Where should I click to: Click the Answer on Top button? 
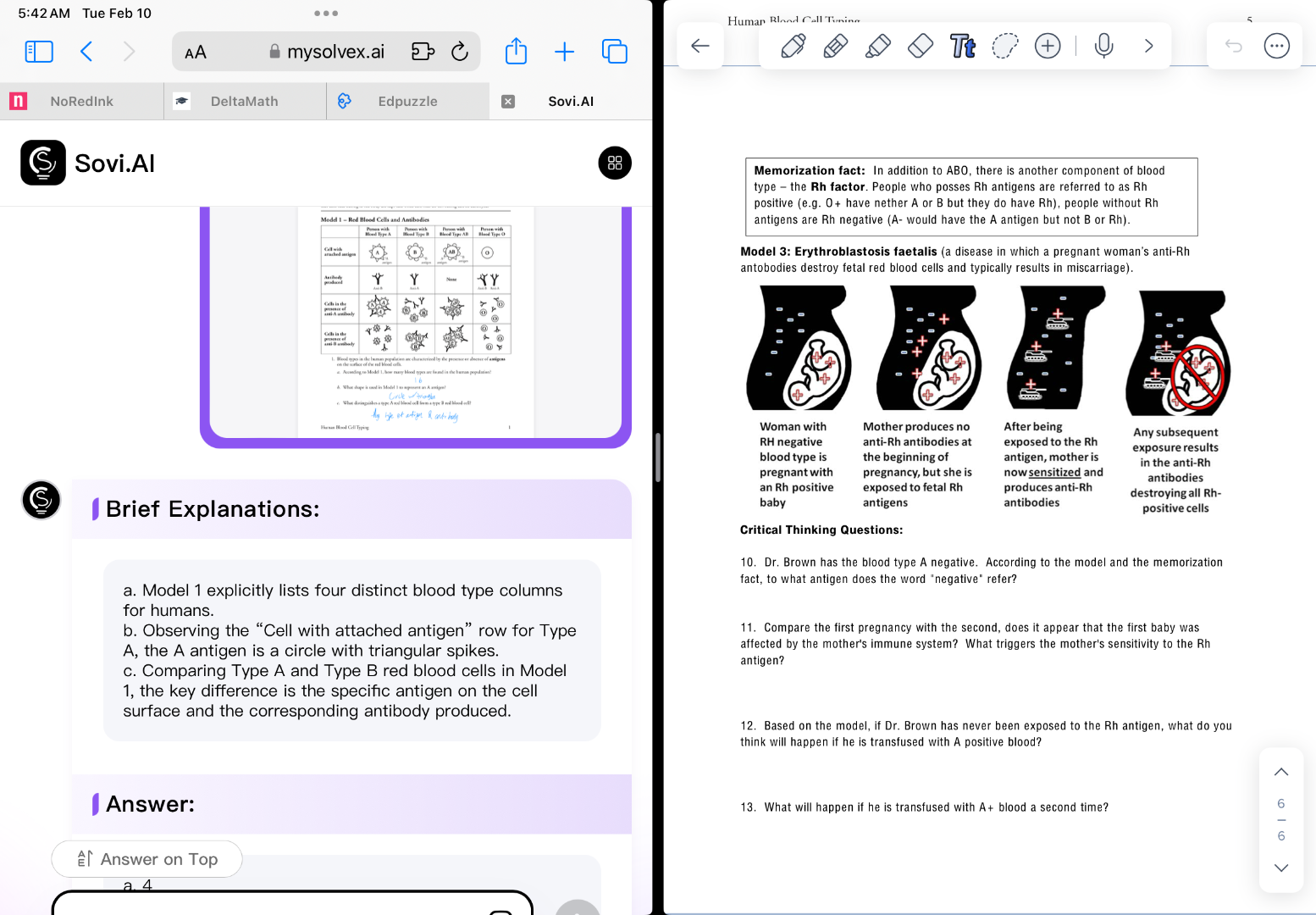[x=147, y=859]
